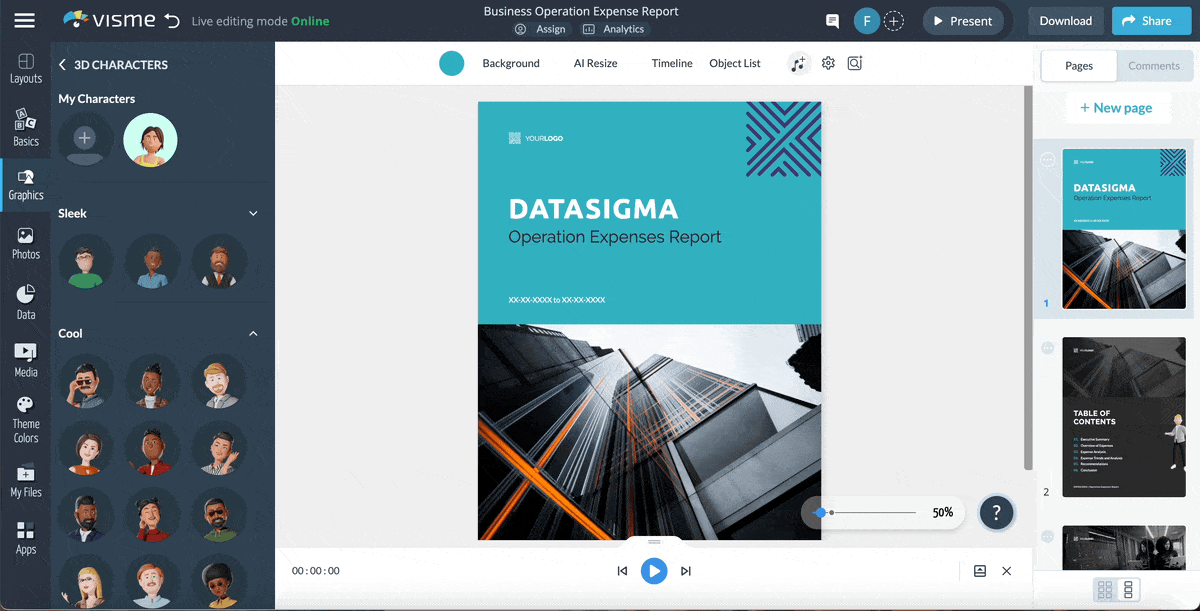This screenshot has height=611, width=1200.
Task: Click the Download button
Action: (x=1065, y=21)
